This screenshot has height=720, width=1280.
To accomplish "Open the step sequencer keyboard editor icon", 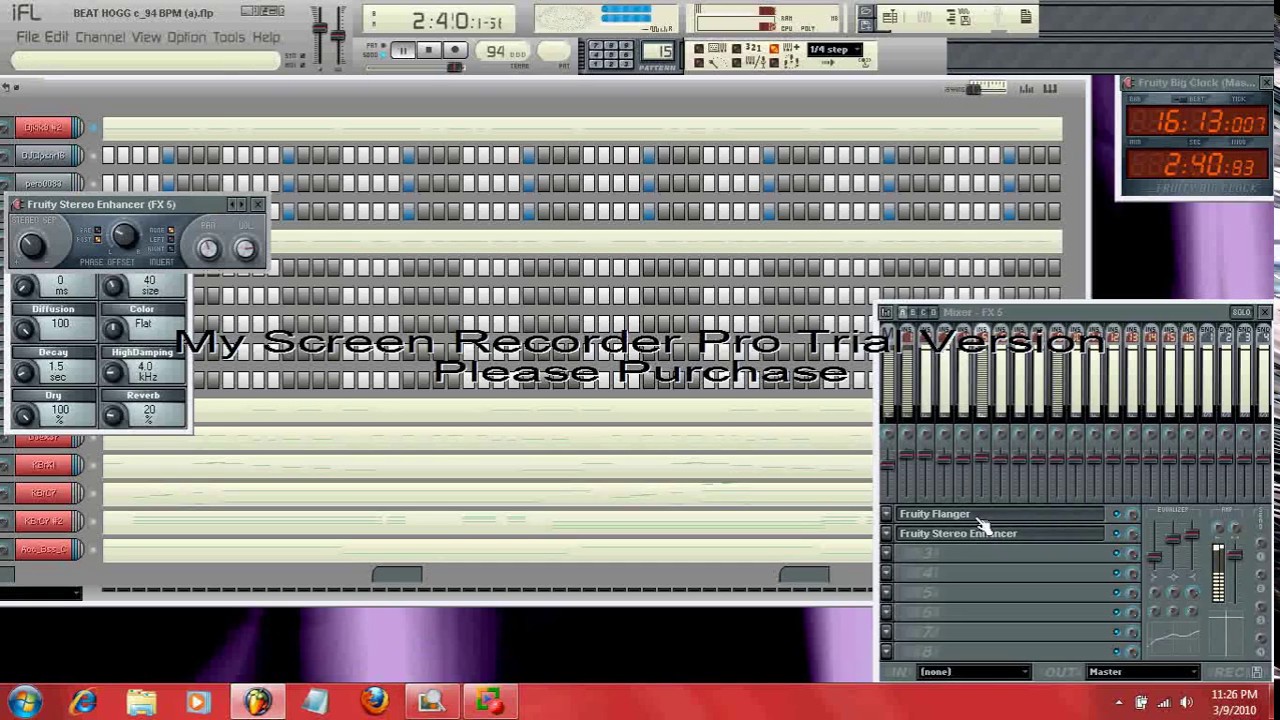I will [x=1050, y=89].
